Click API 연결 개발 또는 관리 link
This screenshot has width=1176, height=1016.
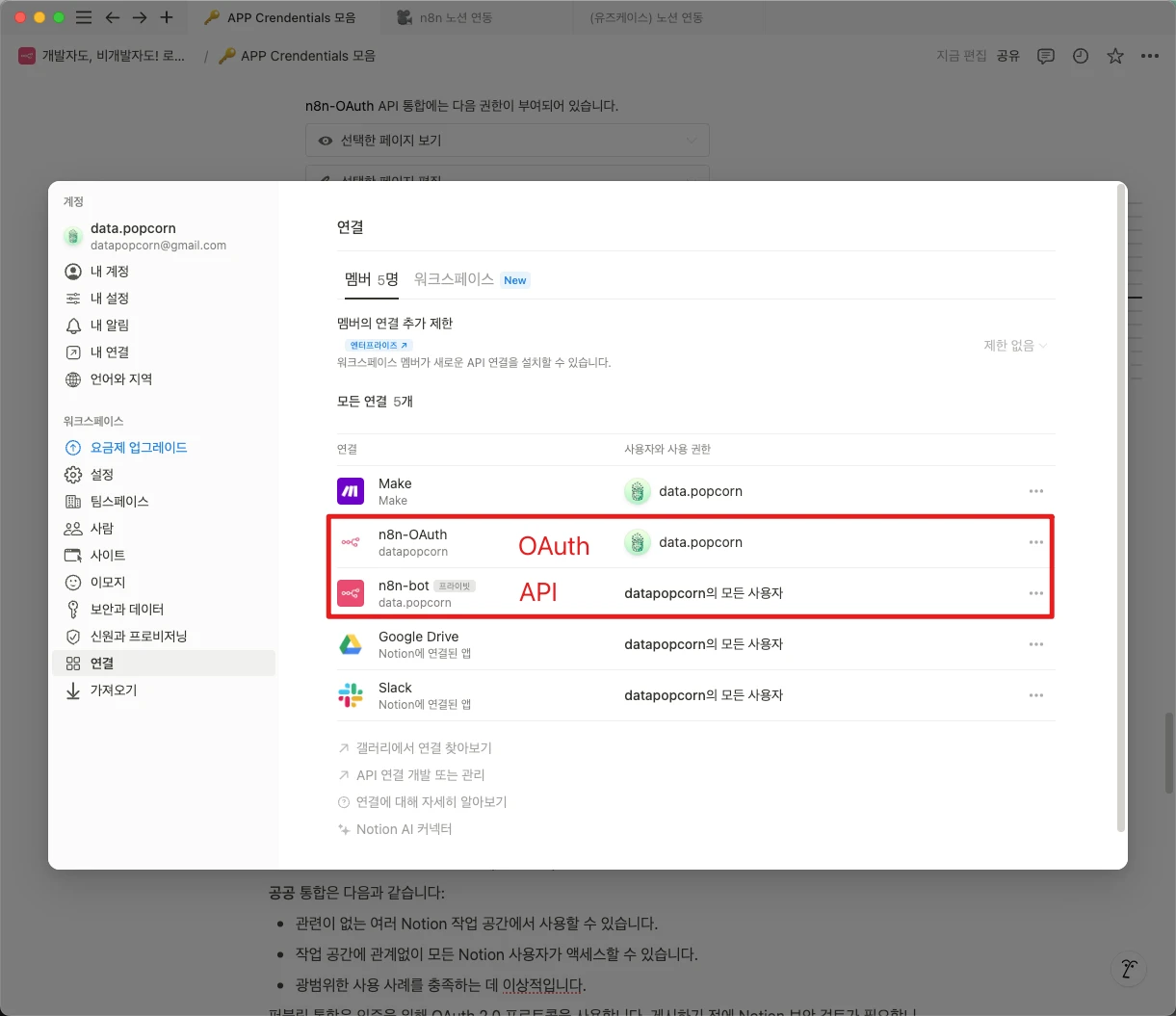click(x=420, y=775)
